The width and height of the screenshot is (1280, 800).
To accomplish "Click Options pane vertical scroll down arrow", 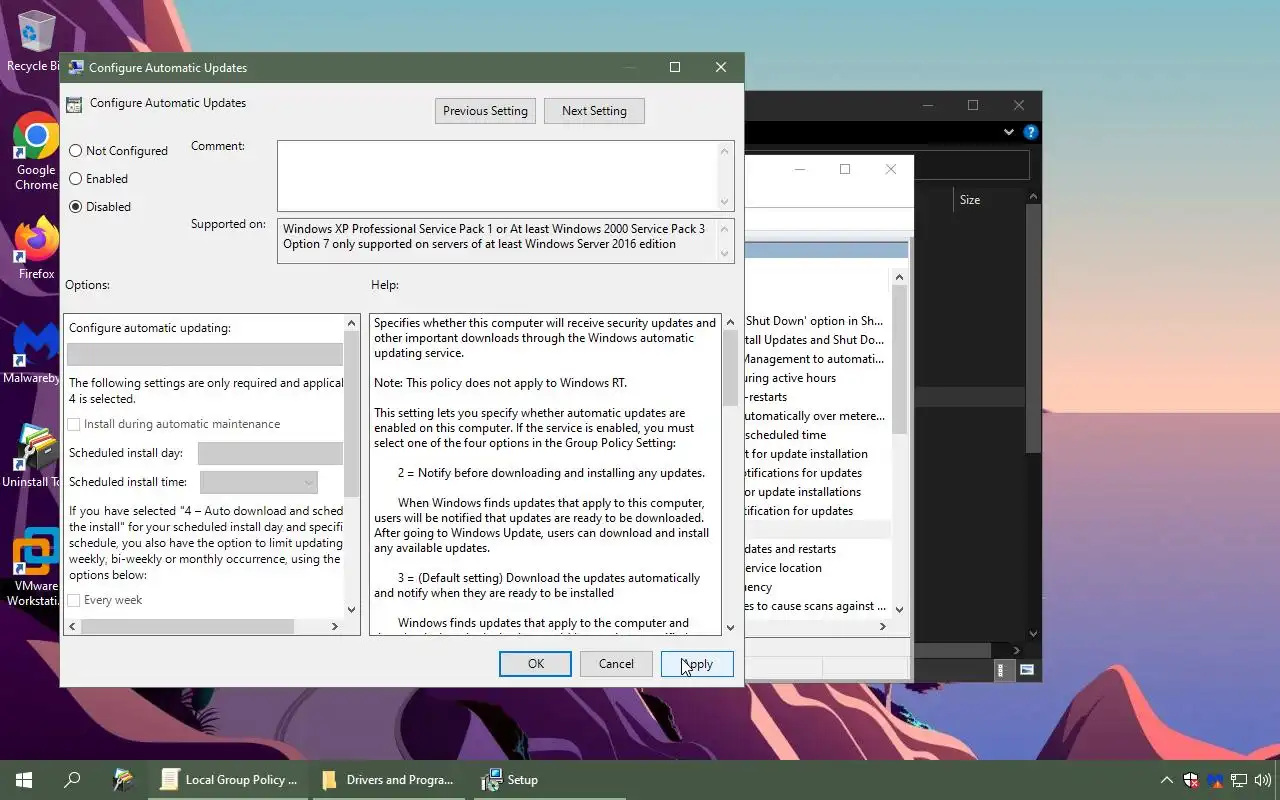I will click(x=351, y=609).
